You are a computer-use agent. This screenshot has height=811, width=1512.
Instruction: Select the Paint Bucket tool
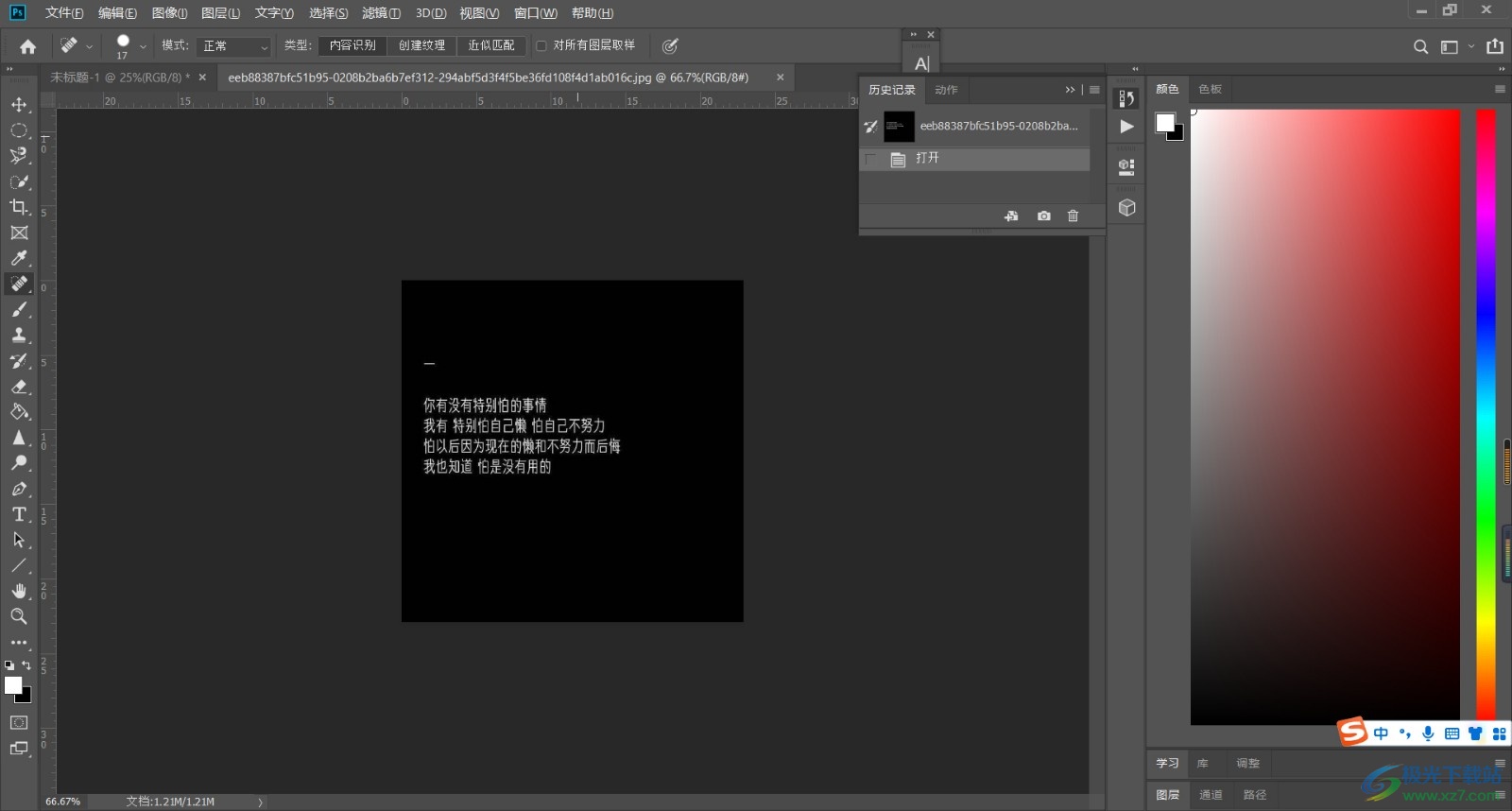click(19, 412)
